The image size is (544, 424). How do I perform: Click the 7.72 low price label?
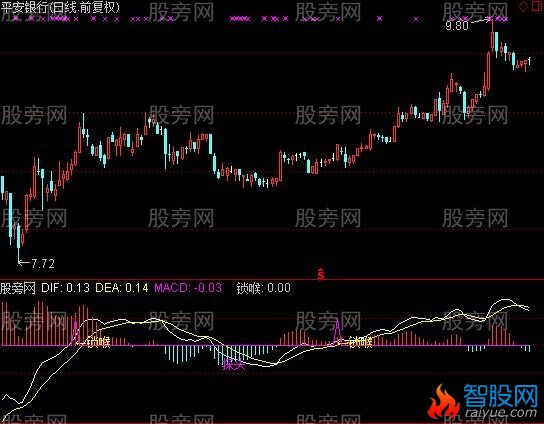coord(43,264)
